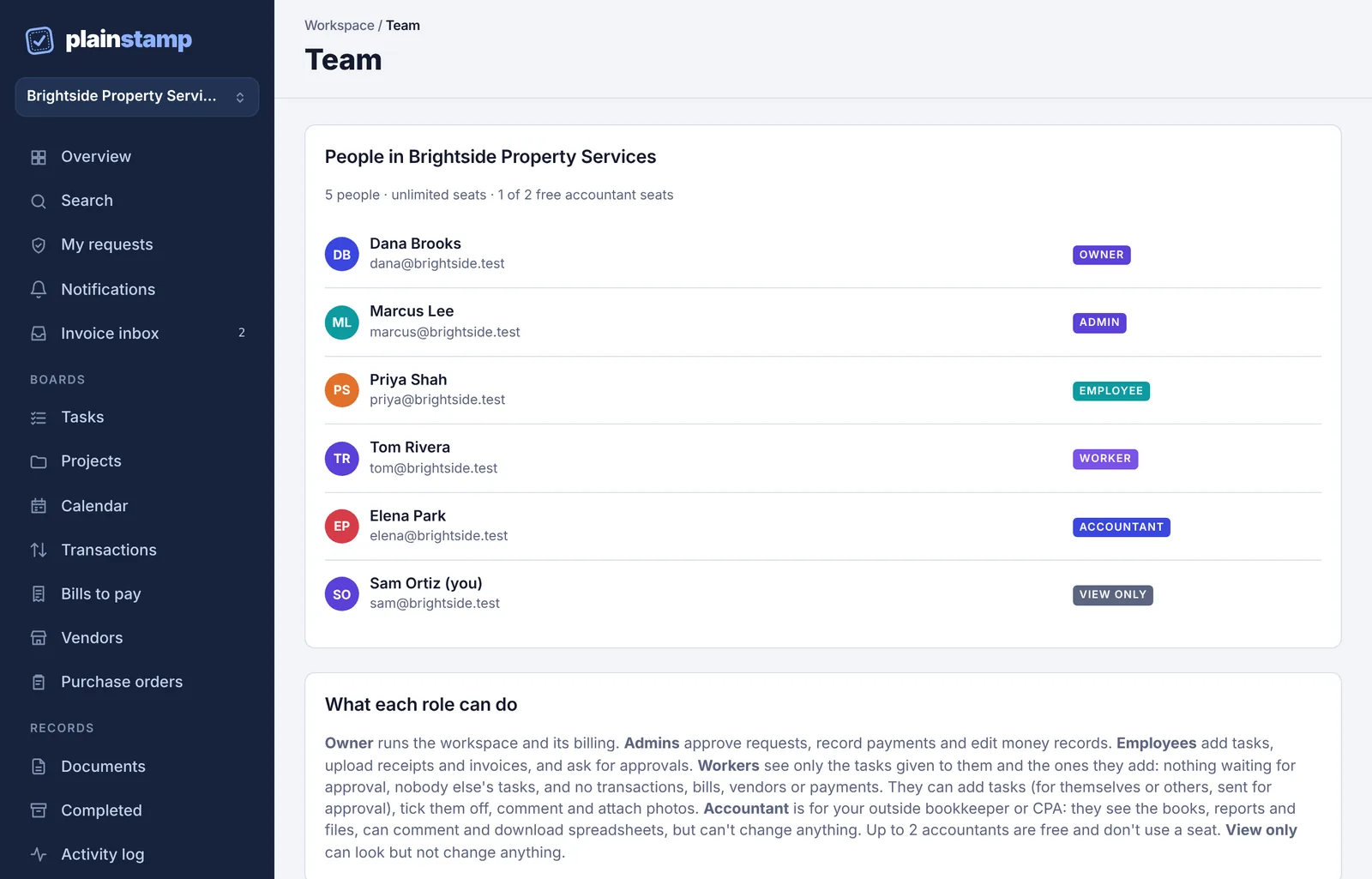Click Tom Rivera's WORKER badge
The image size is (1372, 879).
point(1105,459)
